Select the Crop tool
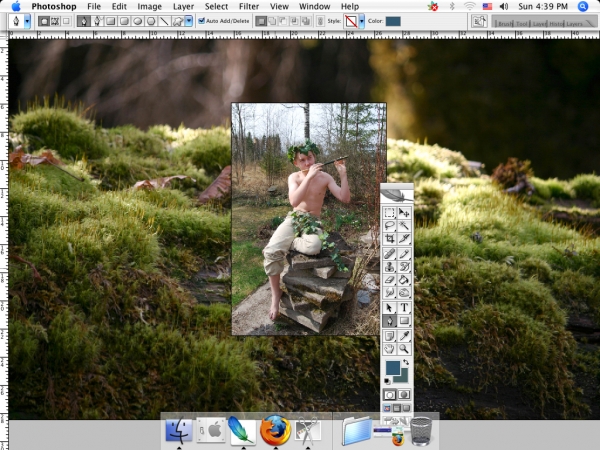The image size is (600, 450). pos(390,238)
